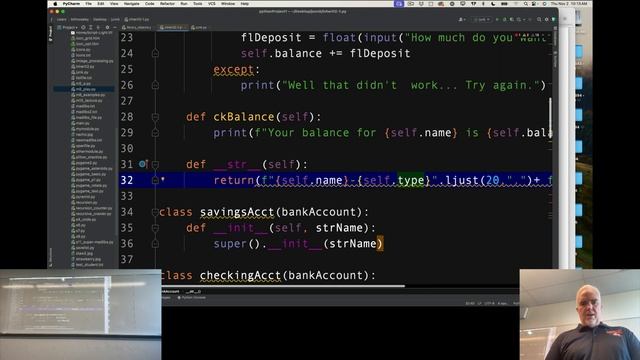The image size is (640, 360).
Task: Switch to the third editor file tab
Action: (199, 27)
